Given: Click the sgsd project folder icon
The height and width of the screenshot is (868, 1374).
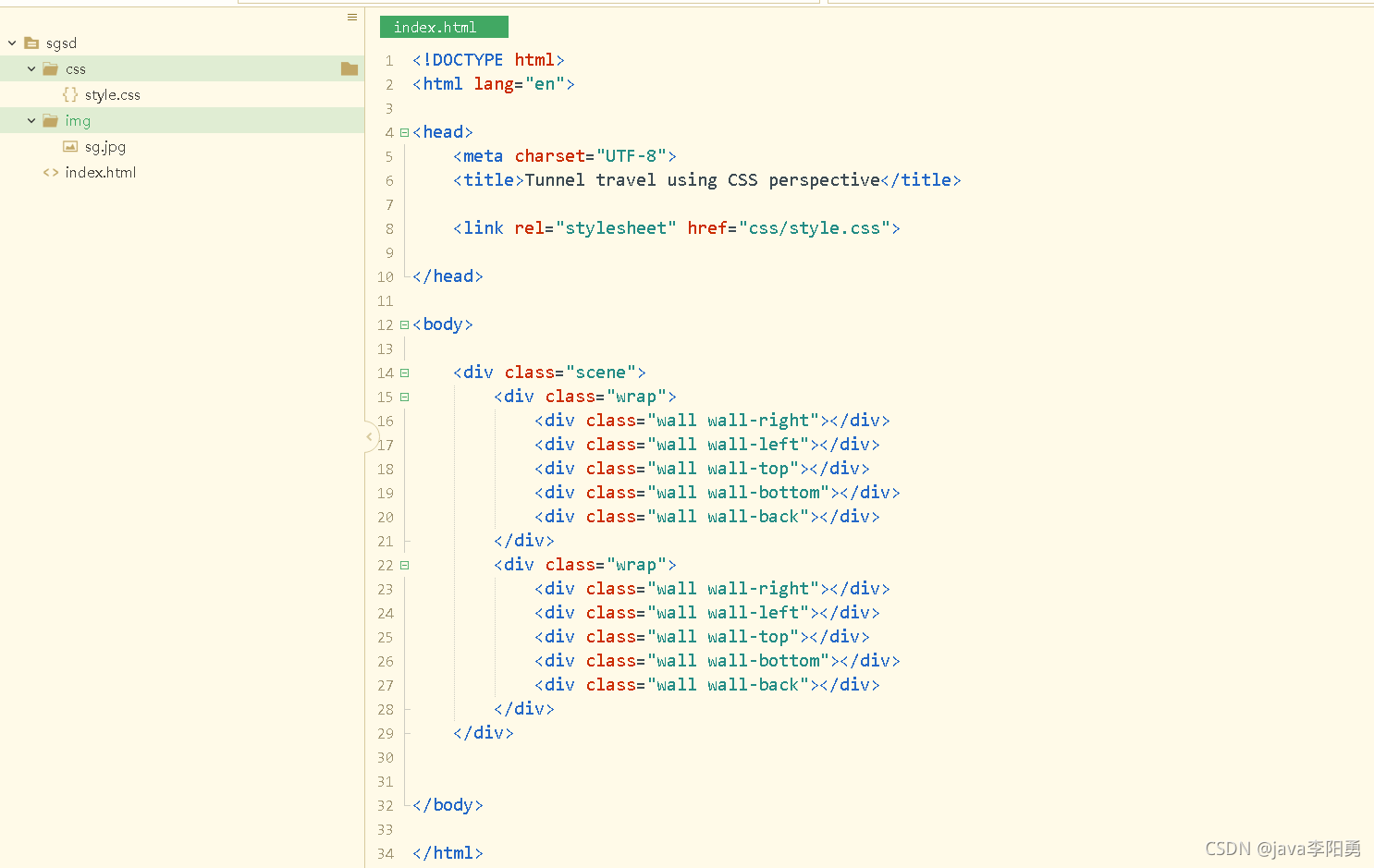Looking at the screenshot, I should click(31, 43).
